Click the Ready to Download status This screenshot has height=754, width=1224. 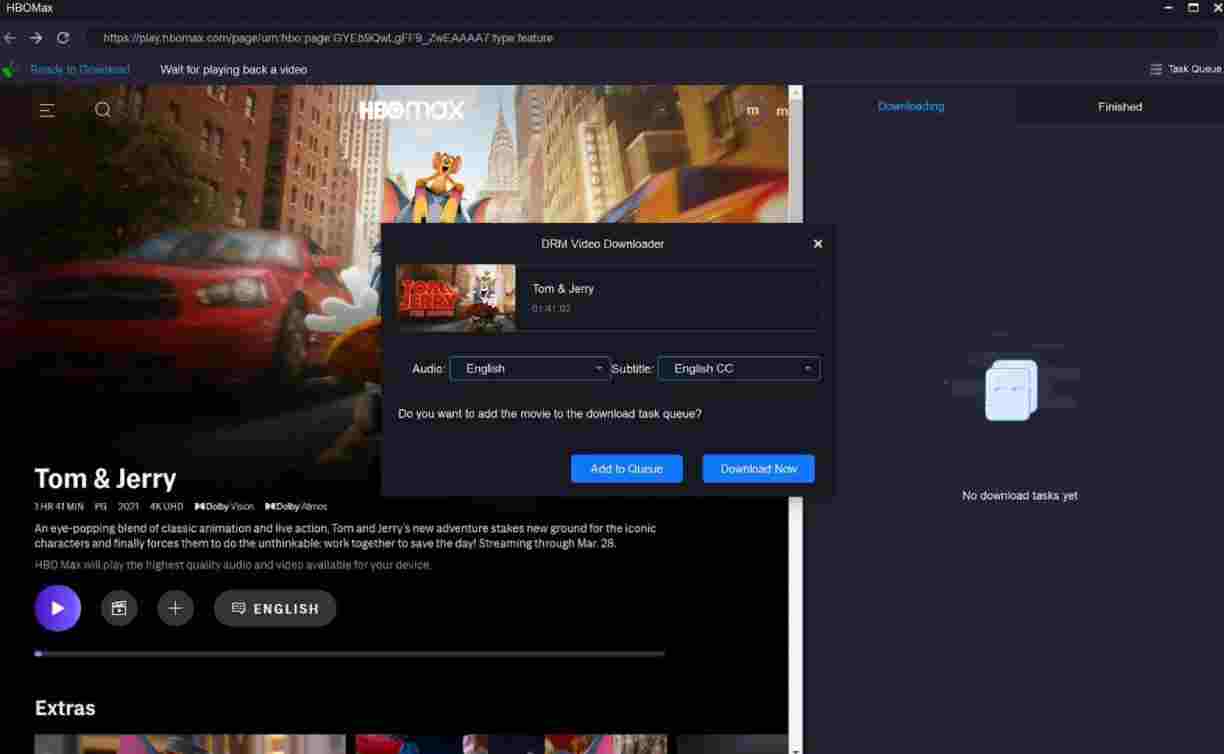click(80, 69)
